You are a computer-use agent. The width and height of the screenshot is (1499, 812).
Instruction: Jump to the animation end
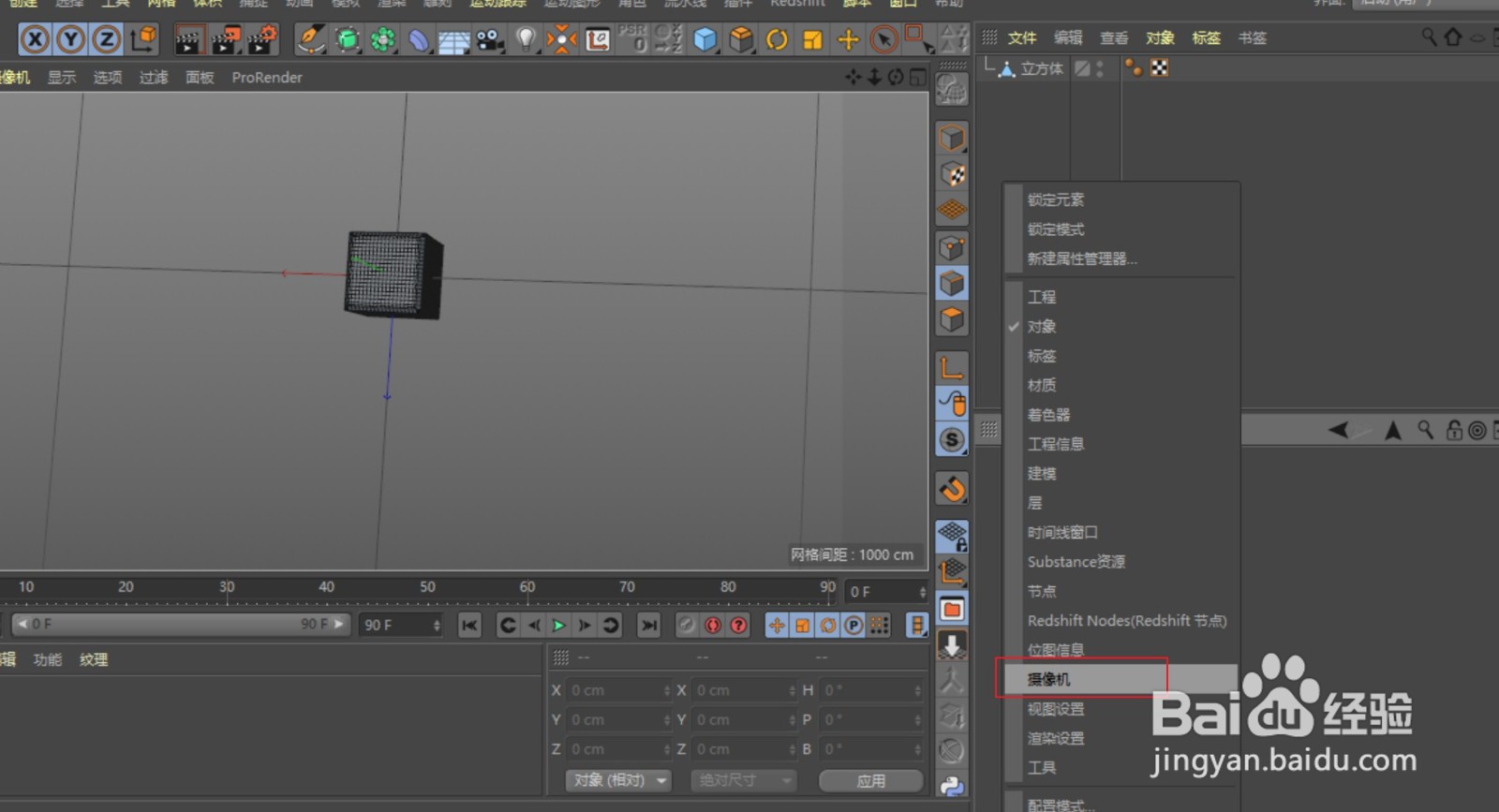pos(648,625)
